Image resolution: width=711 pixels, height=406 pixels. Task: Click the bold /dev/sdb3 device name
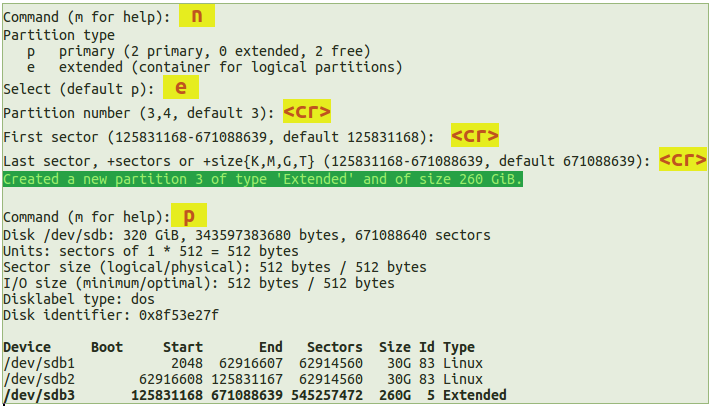(x=37, y=395)
